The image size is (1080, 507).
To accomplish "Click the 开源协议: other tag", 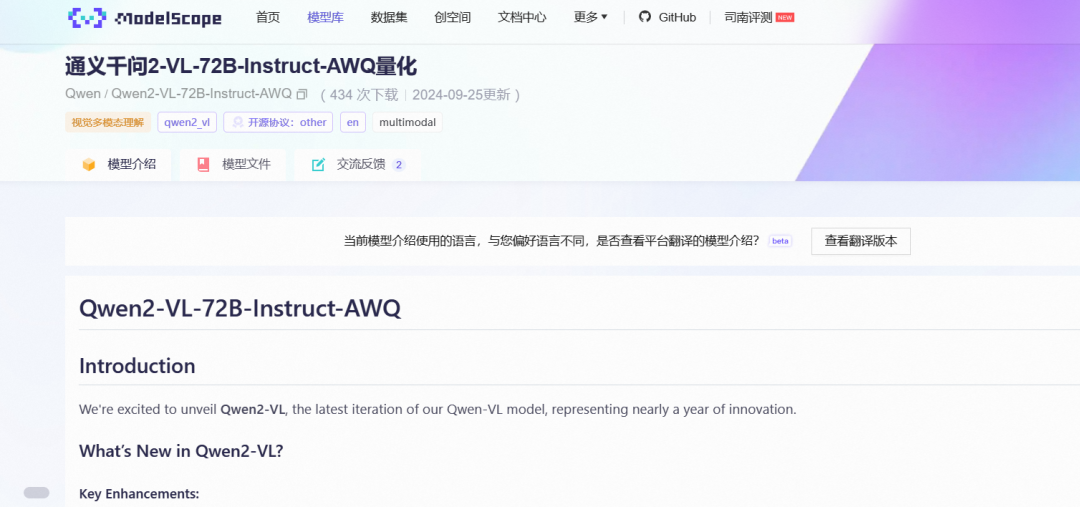I will coord(278,123).
